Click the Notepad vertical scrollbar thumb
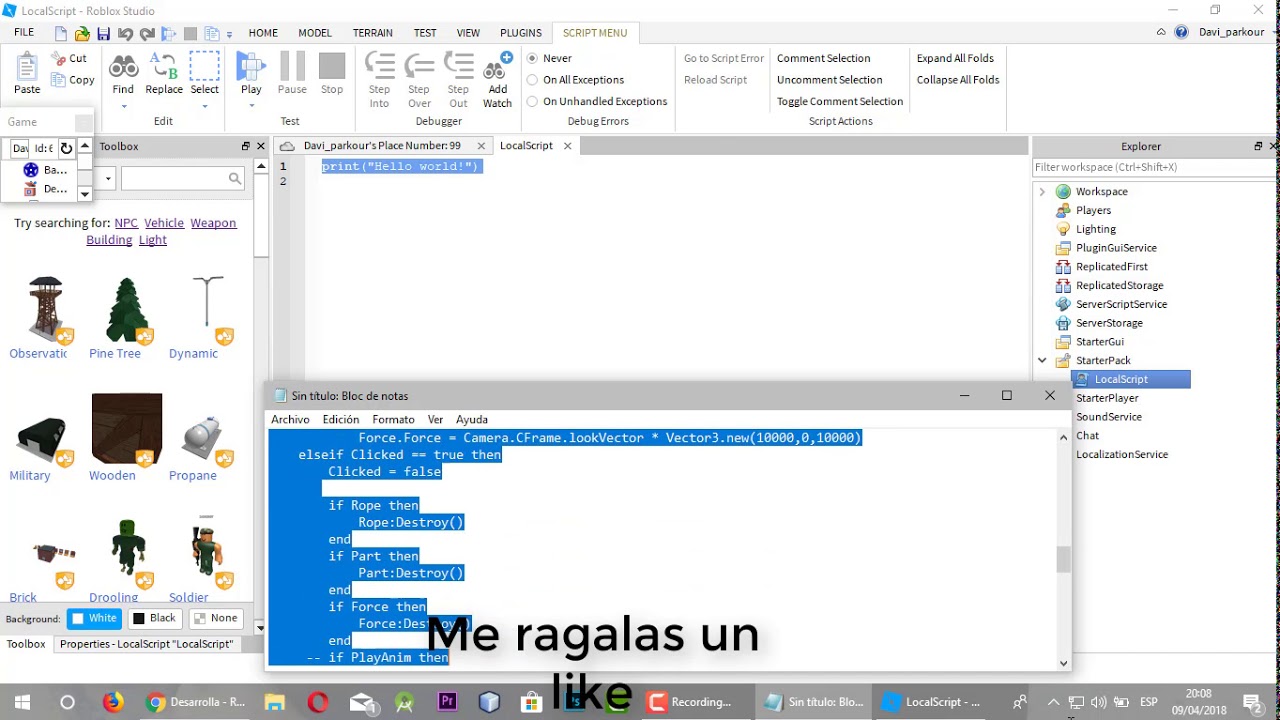The image size is (1280, 720). [x=1063, y=560]
